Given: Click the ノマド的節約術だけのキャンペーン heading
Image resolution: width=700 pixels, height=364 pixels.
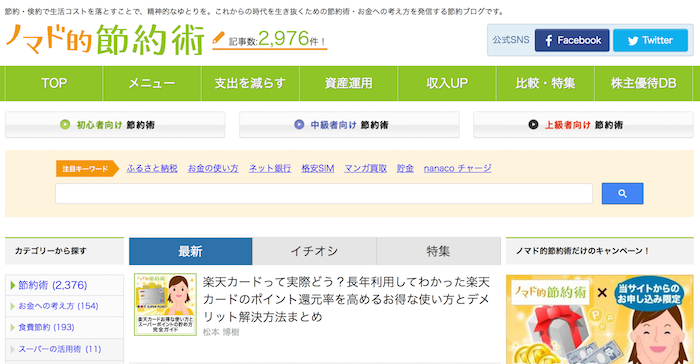Looking at the screenshot, I should click(583, 251).
